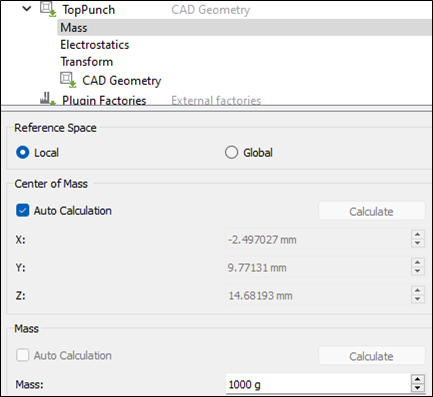Click the Y coordinate field
The image size is (433, 397).
tap(318, 267)
